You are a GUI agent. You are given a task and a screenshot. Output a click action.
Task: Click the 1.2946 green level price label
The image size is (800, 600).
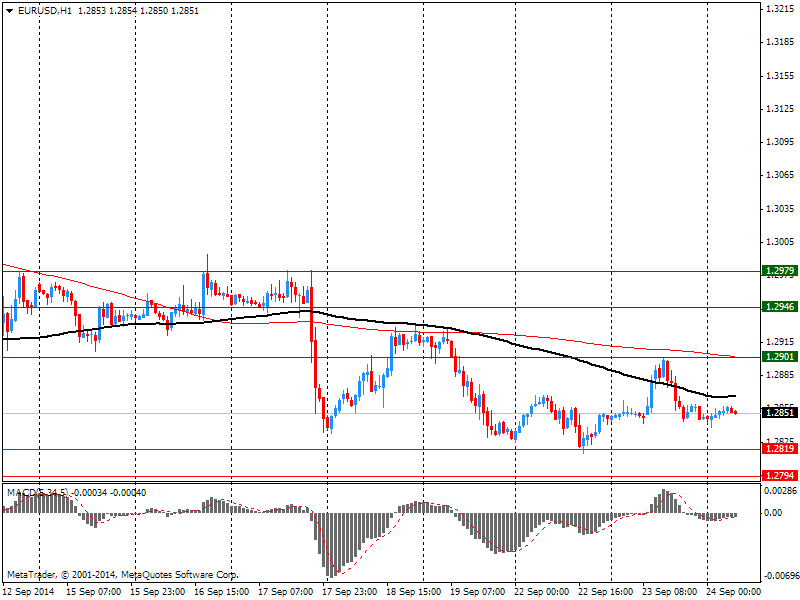coord(780,307)
